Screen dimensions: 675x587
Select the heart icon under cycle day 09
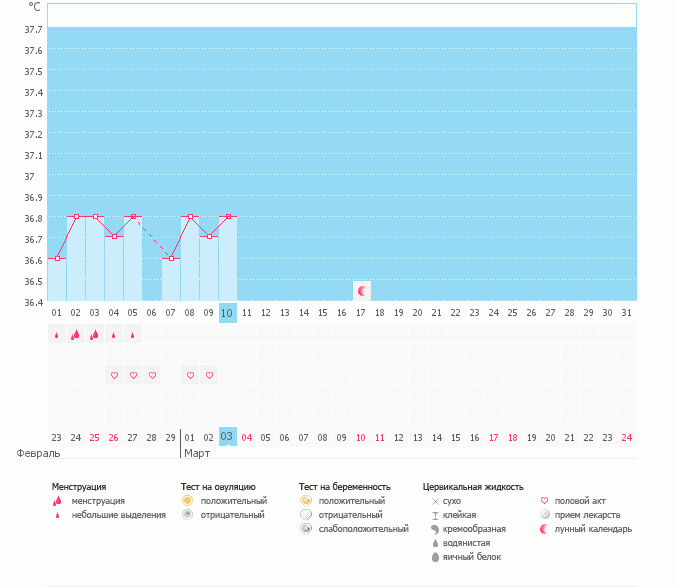click(209, 376)
